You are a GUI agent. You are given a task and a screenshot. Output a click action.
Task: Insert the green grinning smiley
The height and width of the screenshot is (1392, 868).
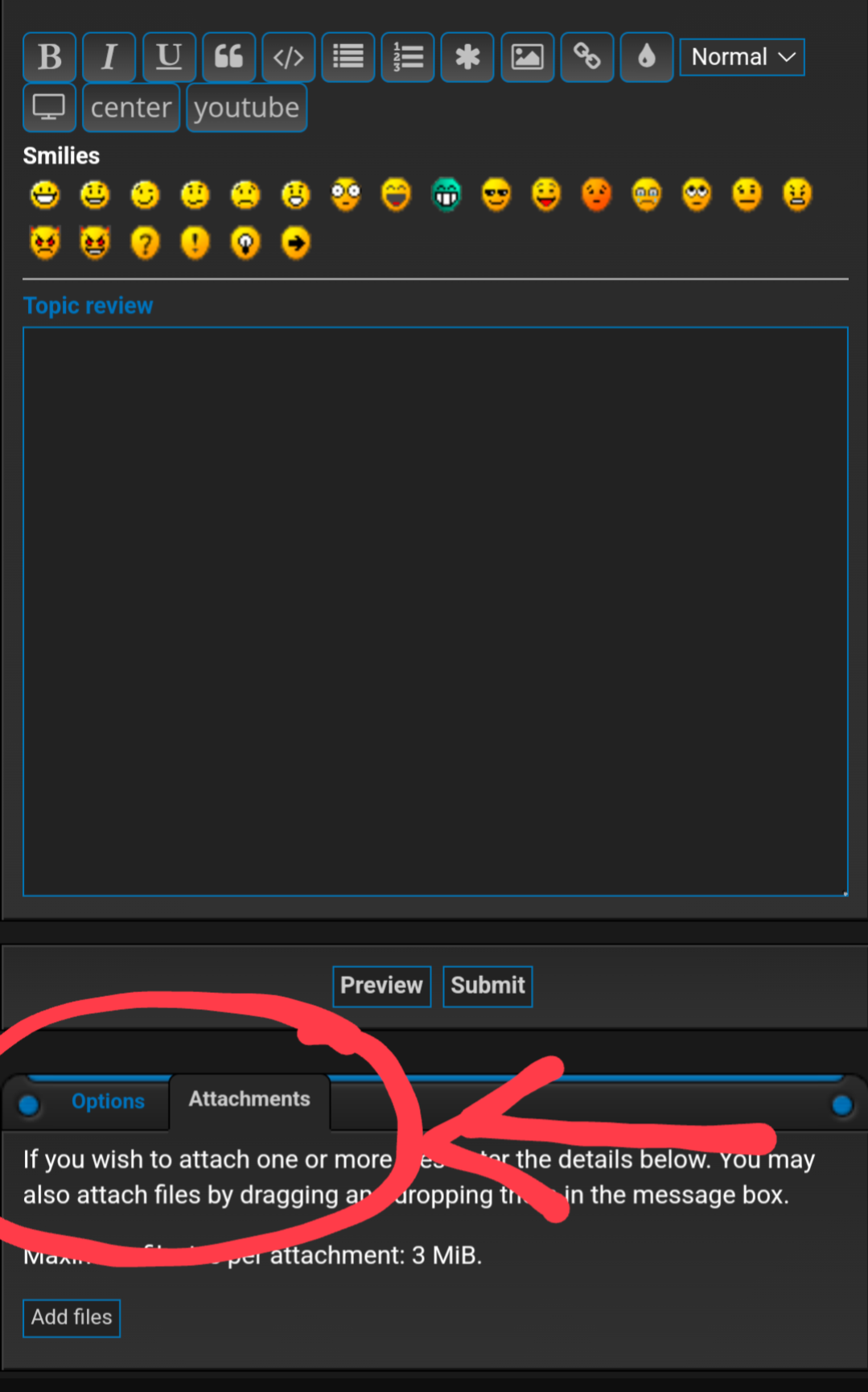(x=446, y=195)
